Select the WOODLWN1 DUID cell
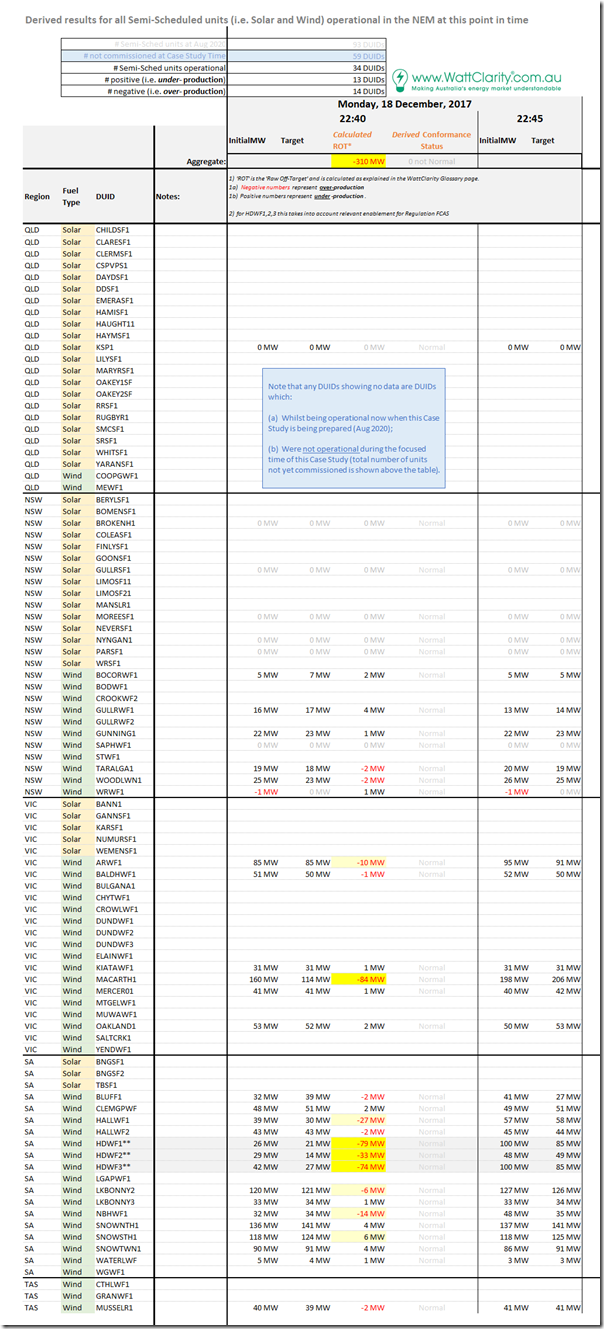Image resolution: width=604 pixels, height=1329 pixels. [118, 780]
